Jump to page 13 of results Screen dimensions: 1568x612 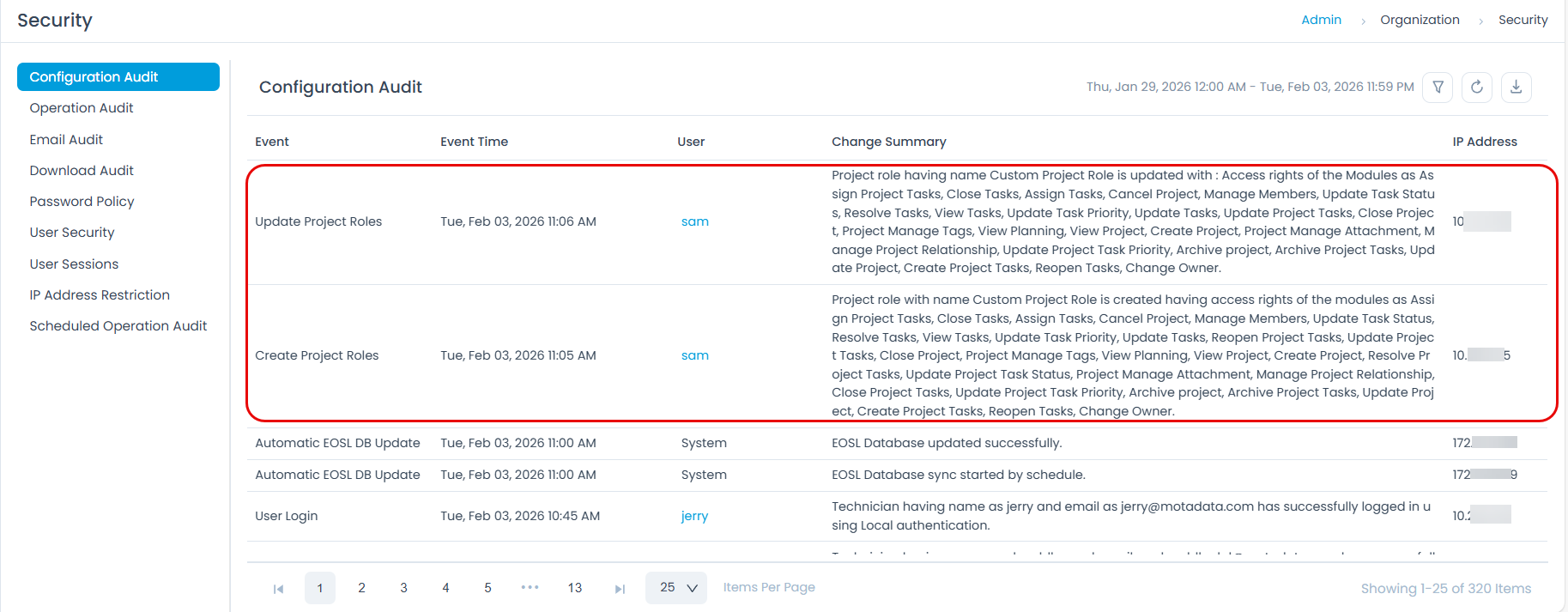point(575,588)
